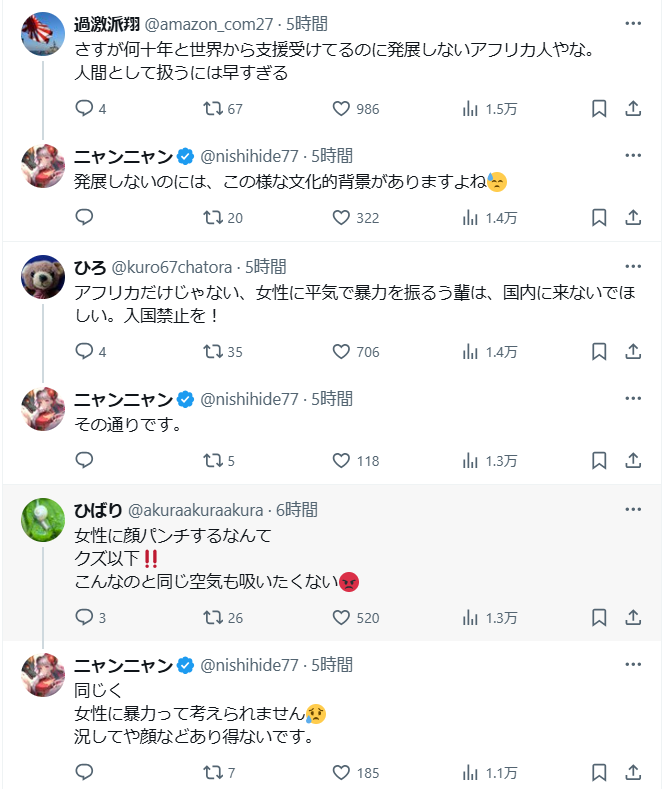Repost the @amazon_com27 post with 67 reposts
This screenshot has width=662, height=789.
click(213, 109)
